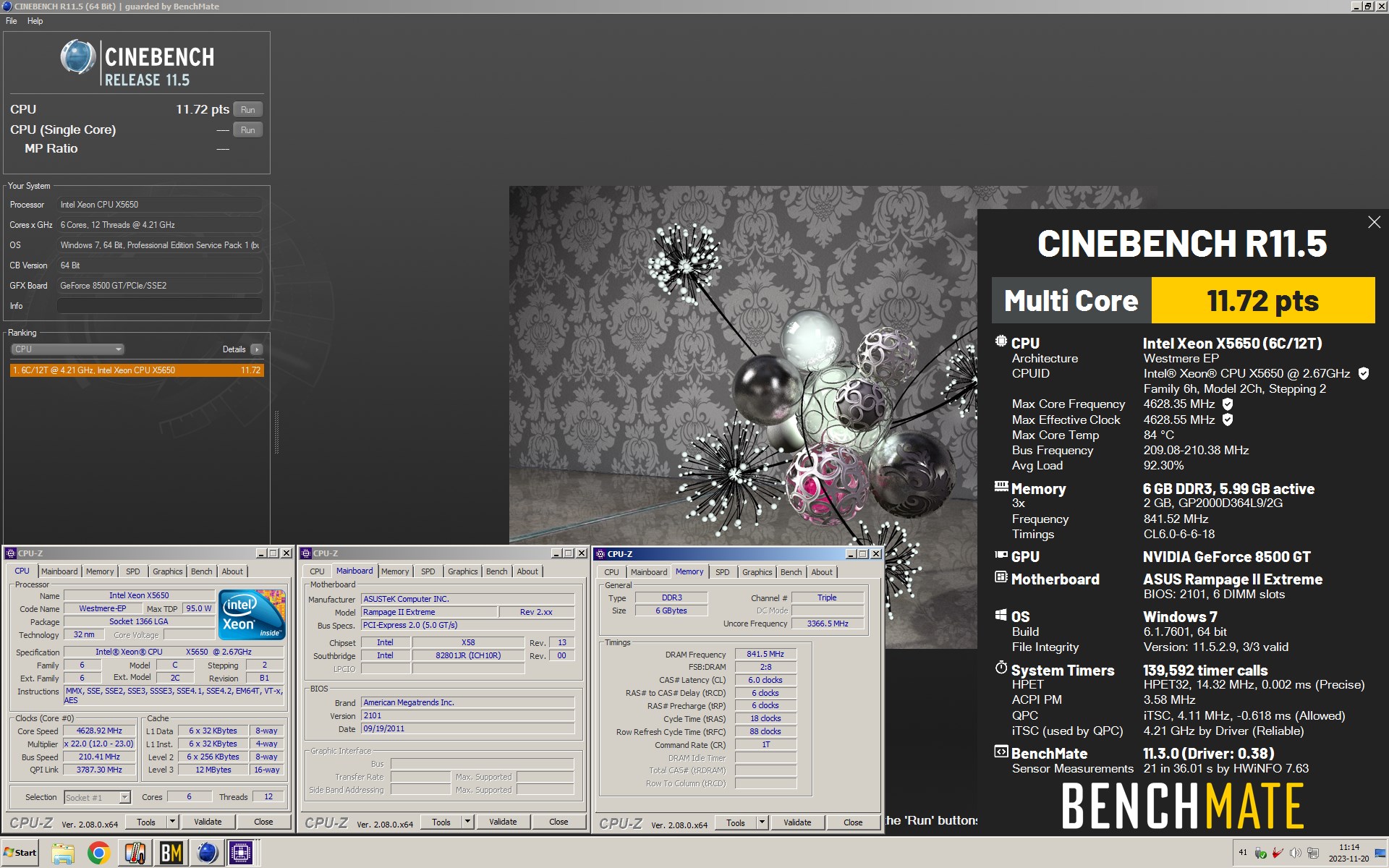Click the CPU chip icon in BenchMate panel

click(1001, 341)
